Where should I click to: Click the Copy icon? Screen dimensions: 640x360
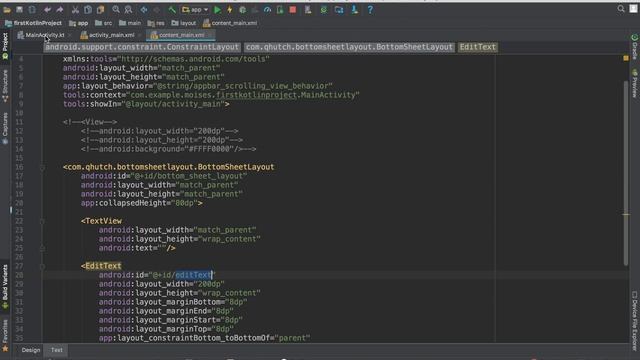point(88,9)
